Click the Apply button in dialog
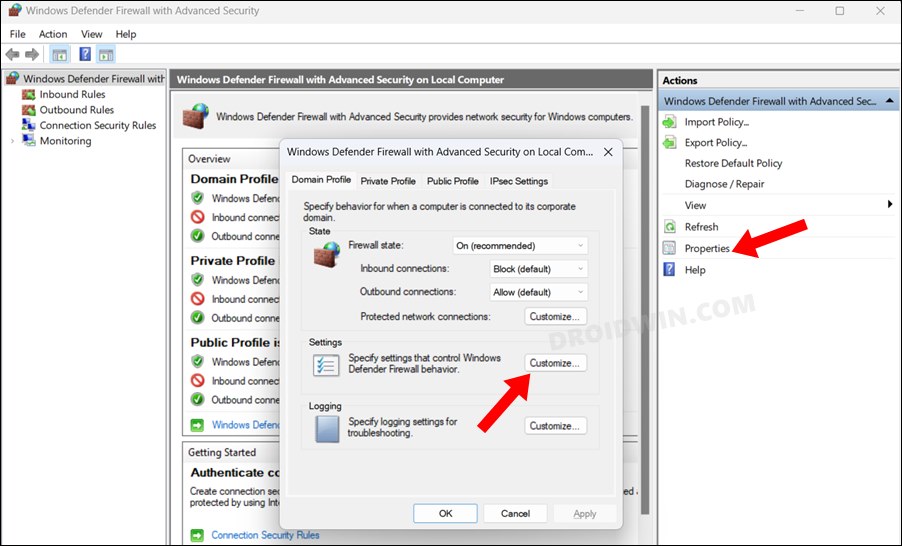Viewport: 902px width, 546px height. click(585, 513)
